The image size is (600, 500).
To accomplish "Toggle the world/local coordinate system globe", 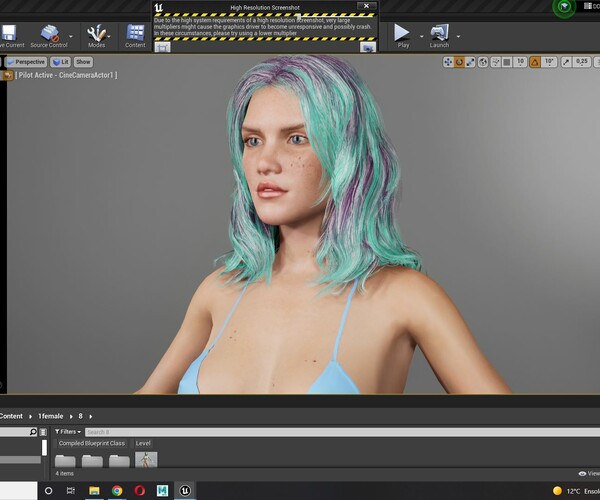I will coord(483,62).
